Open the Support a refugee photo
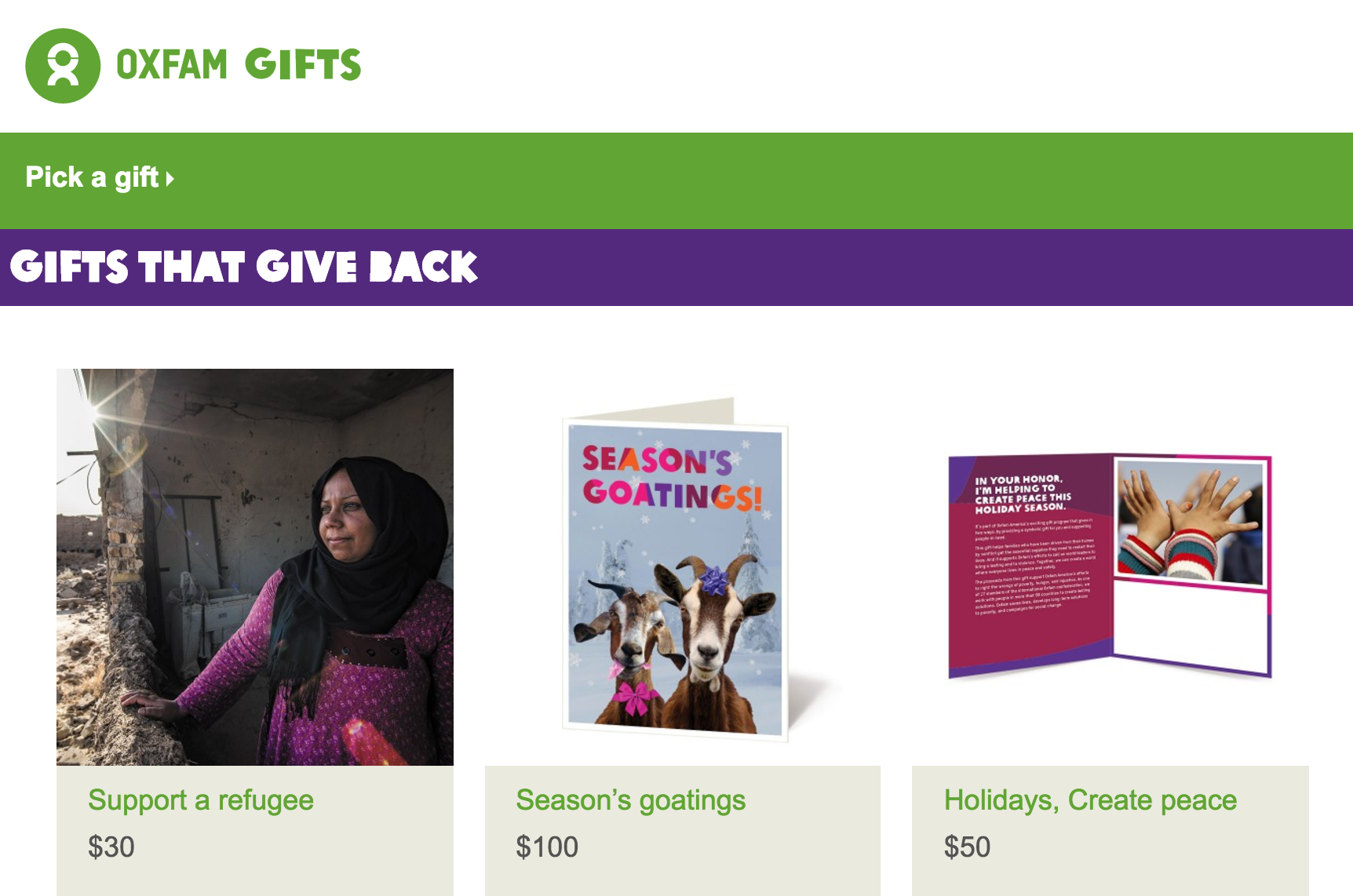1353x896 pixels. point(255,567)
